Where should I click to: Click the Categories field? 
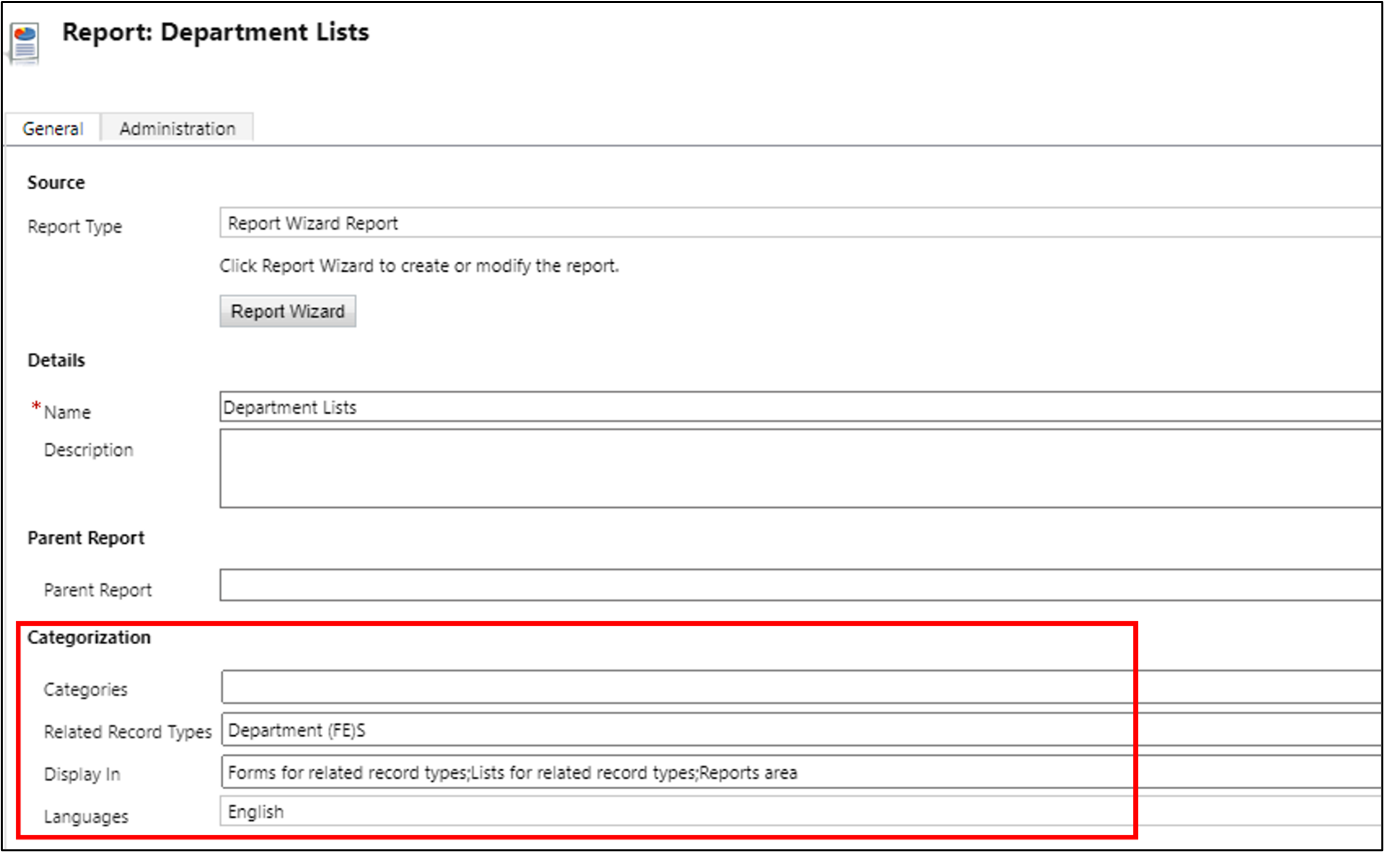(x=801, y=687)
